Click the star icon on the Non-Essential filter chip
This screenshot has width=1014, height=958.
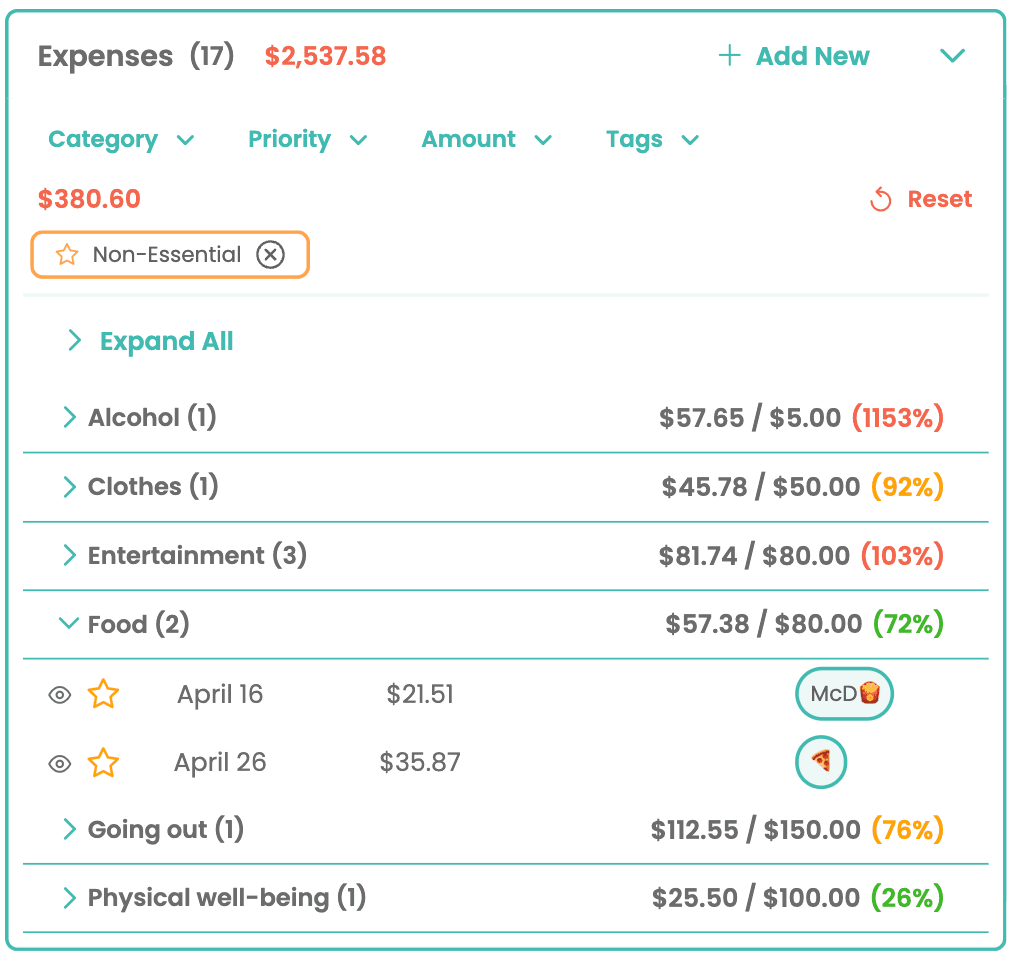(66, 255)
